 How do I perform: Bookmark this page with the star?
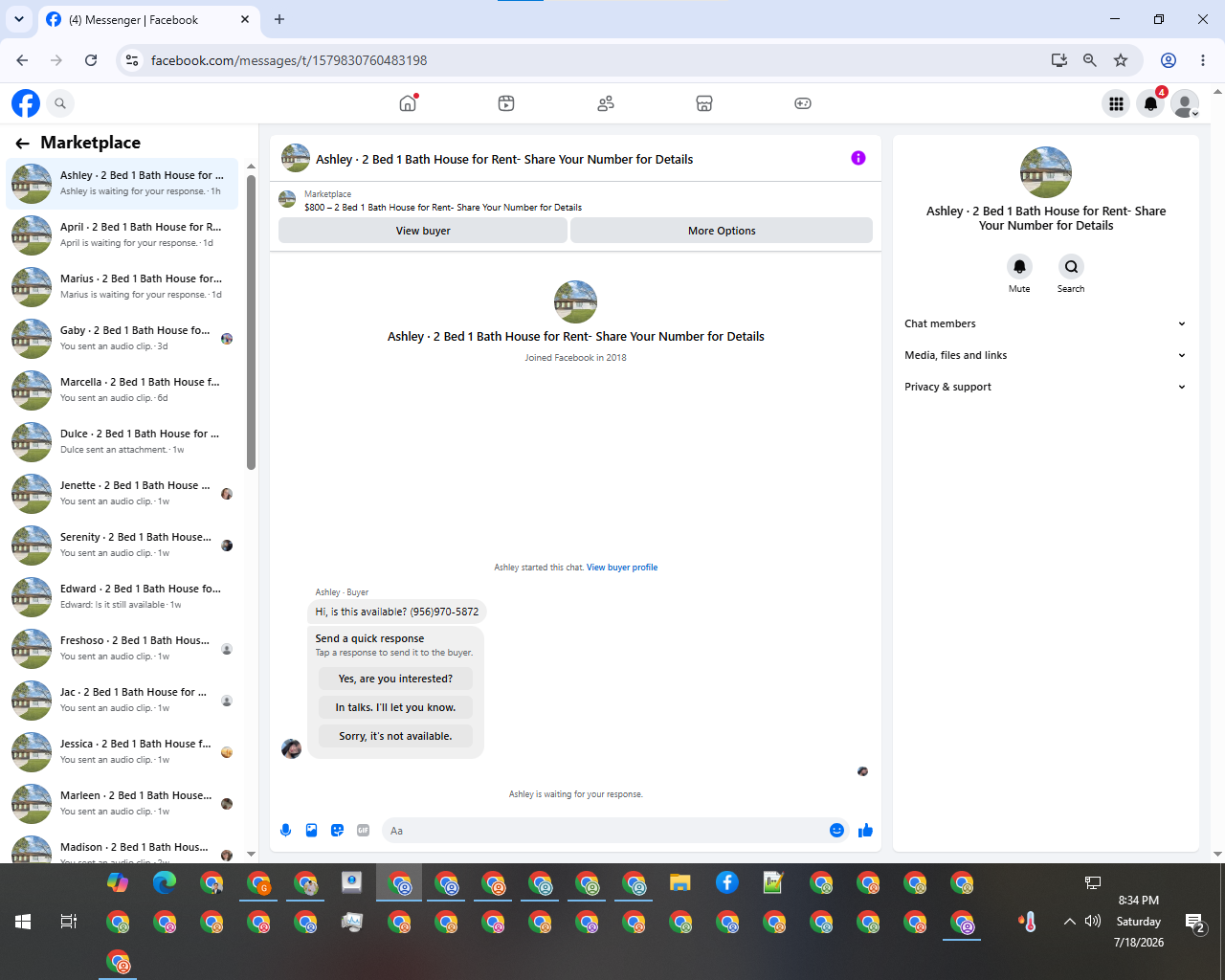click(x=1121, y=60)
